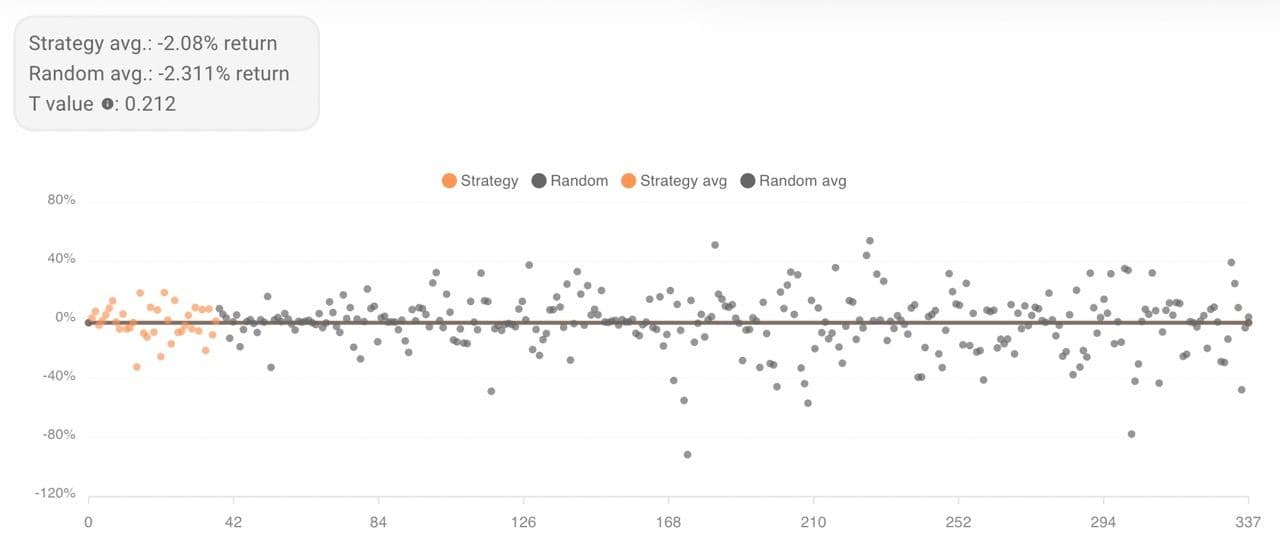Screen dimensions: 1280x552
Task: Click the -120% y-axis label
Action: [x=57, y=494]
